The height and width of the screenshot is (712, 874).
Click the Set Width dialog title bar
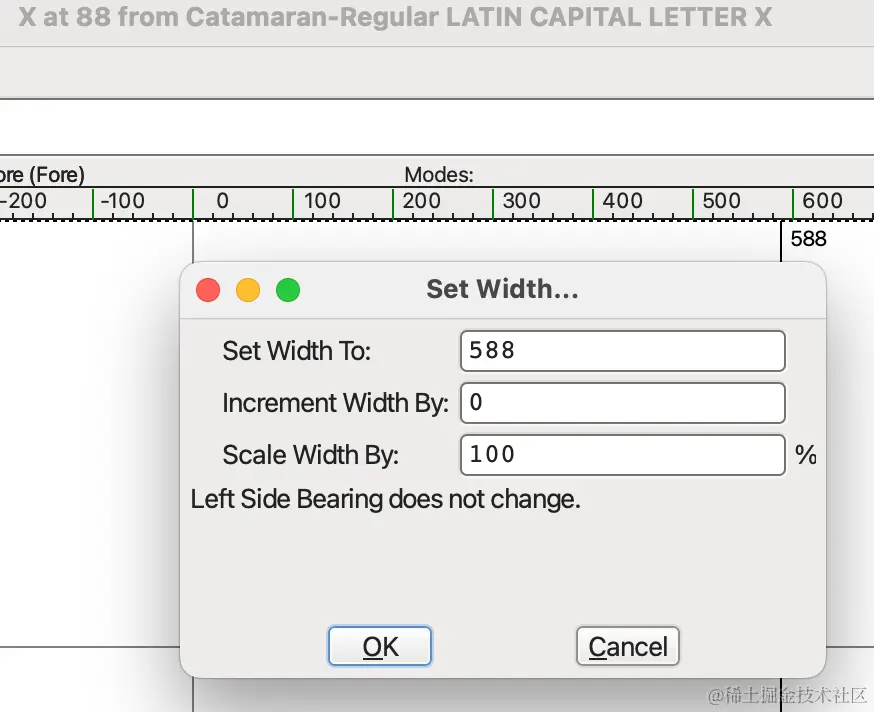click(502, 290)
